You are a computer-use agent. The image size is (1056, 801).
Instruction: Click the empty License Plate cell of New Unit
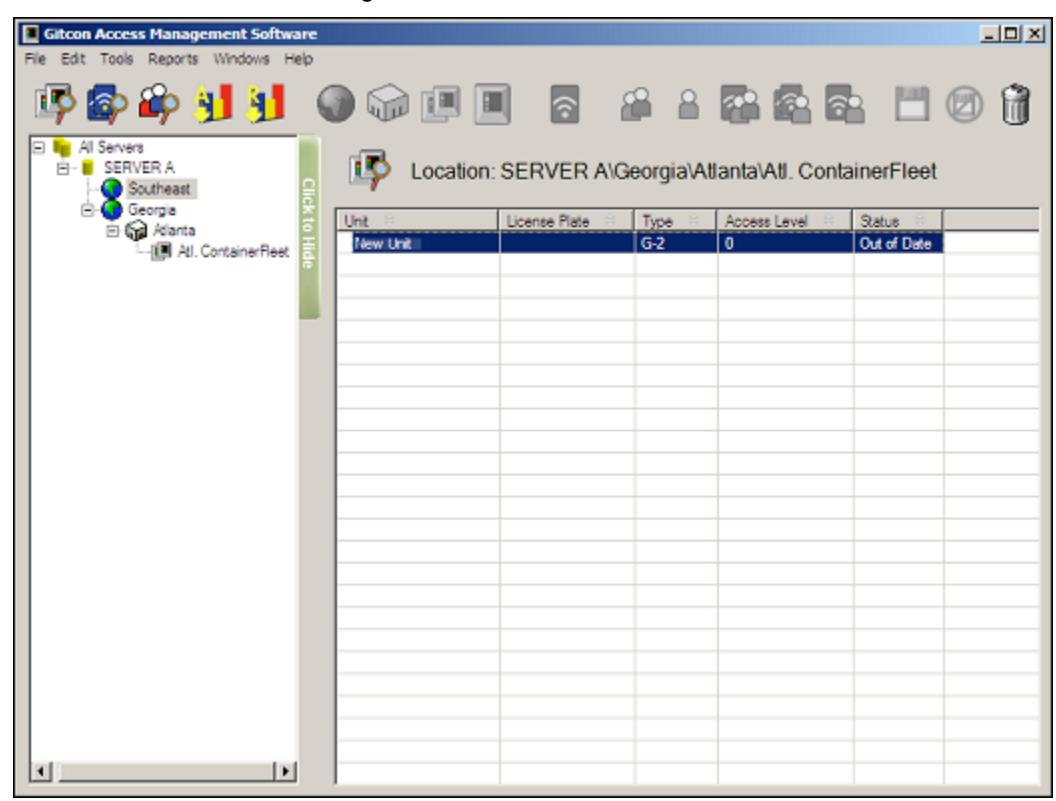pyautogui.click(x=567, y=243)
